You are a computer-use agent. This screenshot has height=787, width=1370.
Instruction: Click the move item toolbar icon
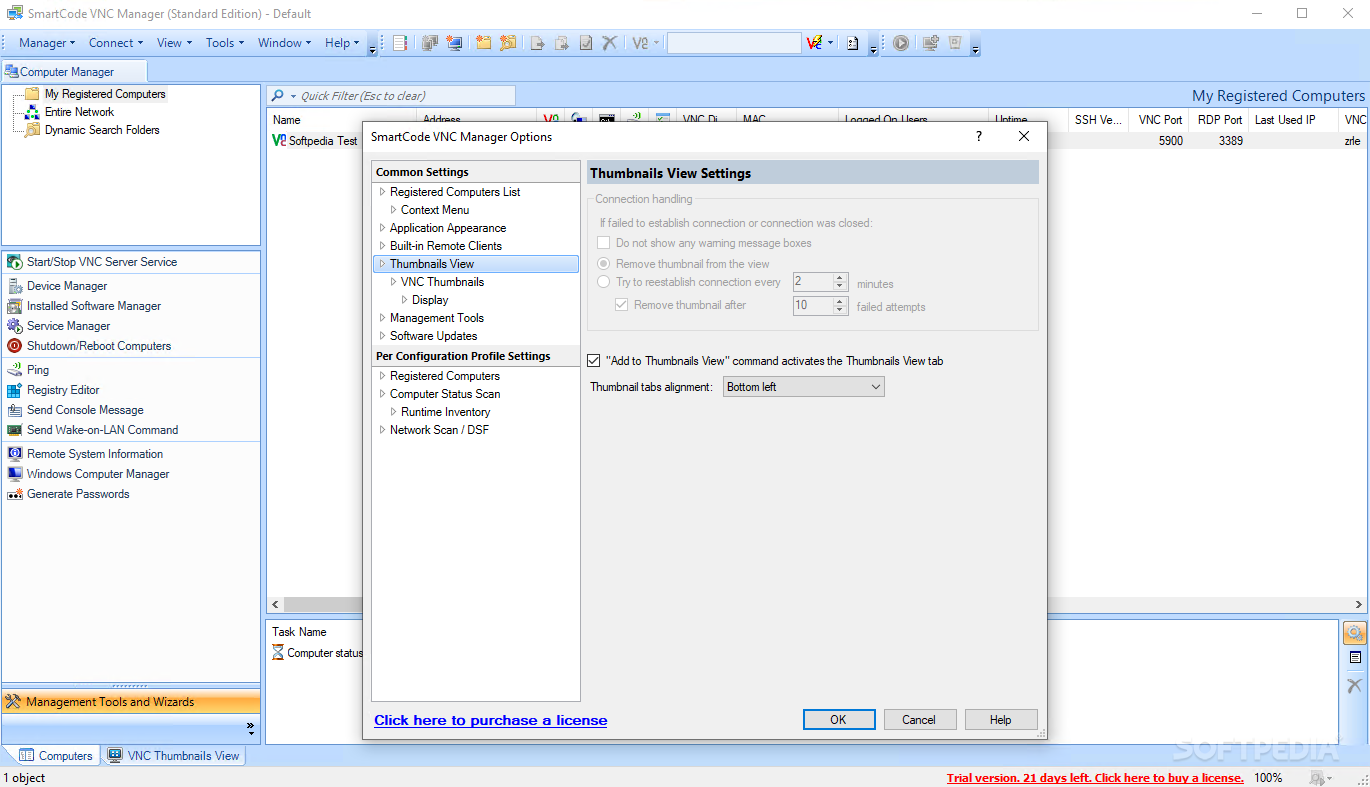538,43
